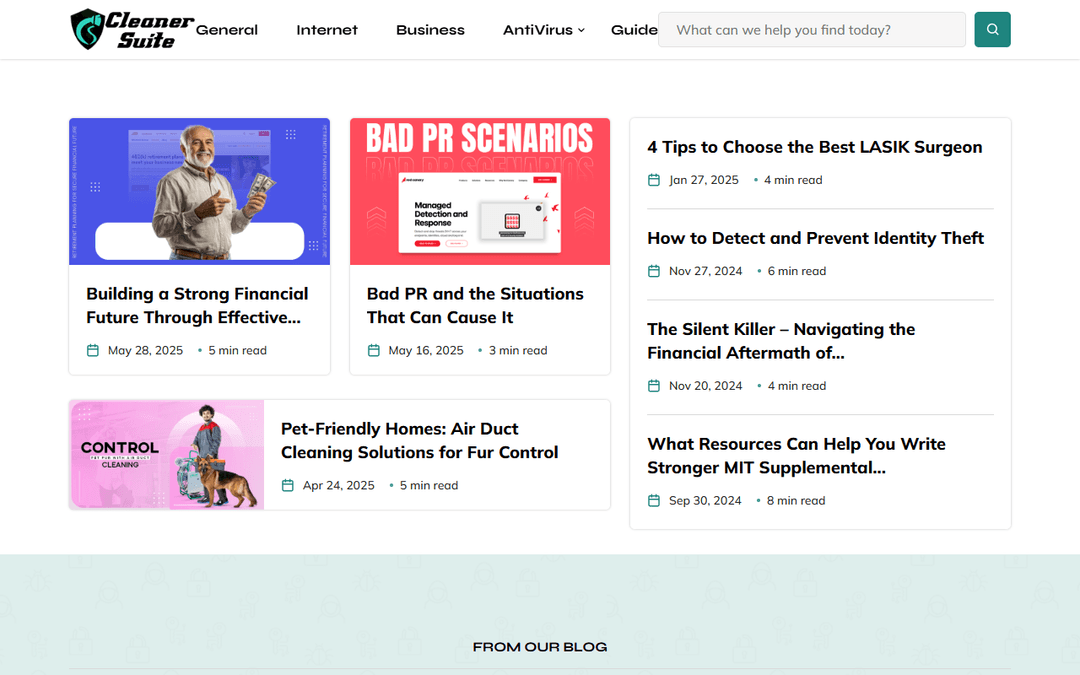Open 'The Silent Killer – Navigating' article
The width and height of the screenshot is (1080, 675).
(781, 341)
